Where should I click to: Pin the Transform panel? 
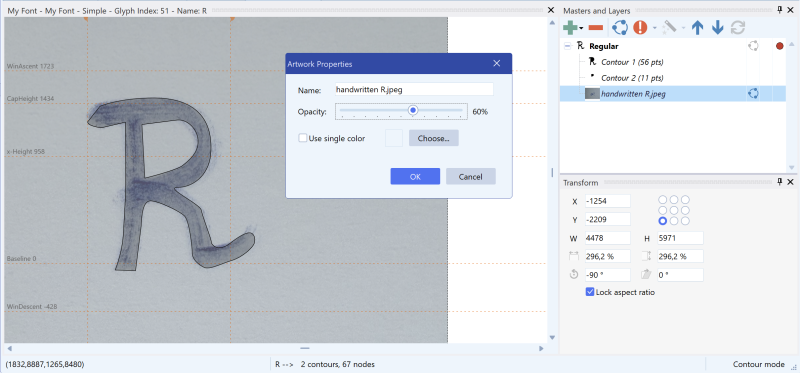click(x=780, y=182)
